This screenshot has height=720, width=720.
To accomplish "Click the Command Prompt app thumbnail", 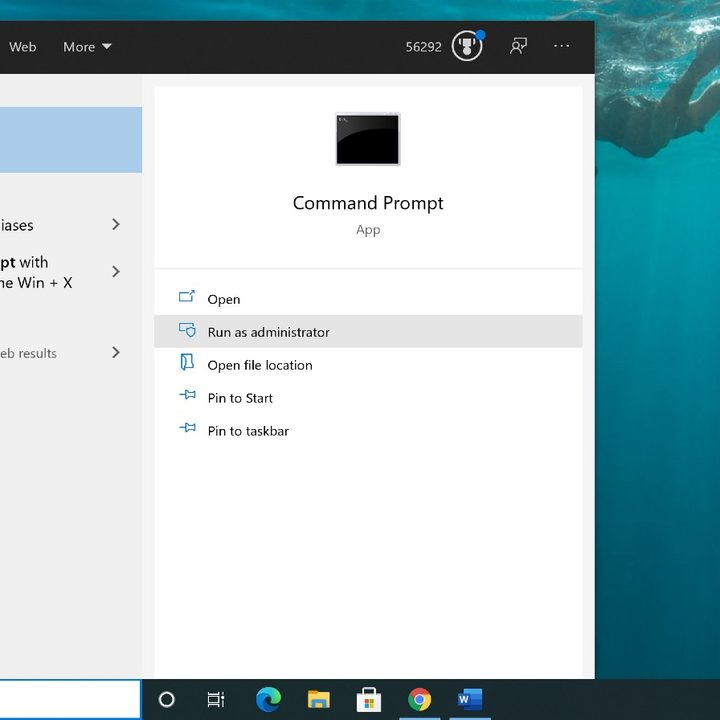I will click(368, 139).
